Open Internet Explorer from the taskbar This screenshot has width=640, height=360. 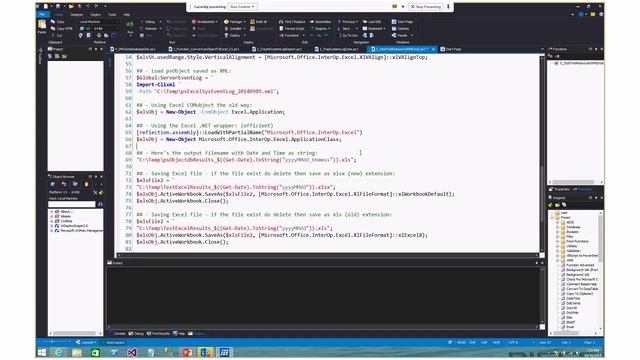[58, 352]
